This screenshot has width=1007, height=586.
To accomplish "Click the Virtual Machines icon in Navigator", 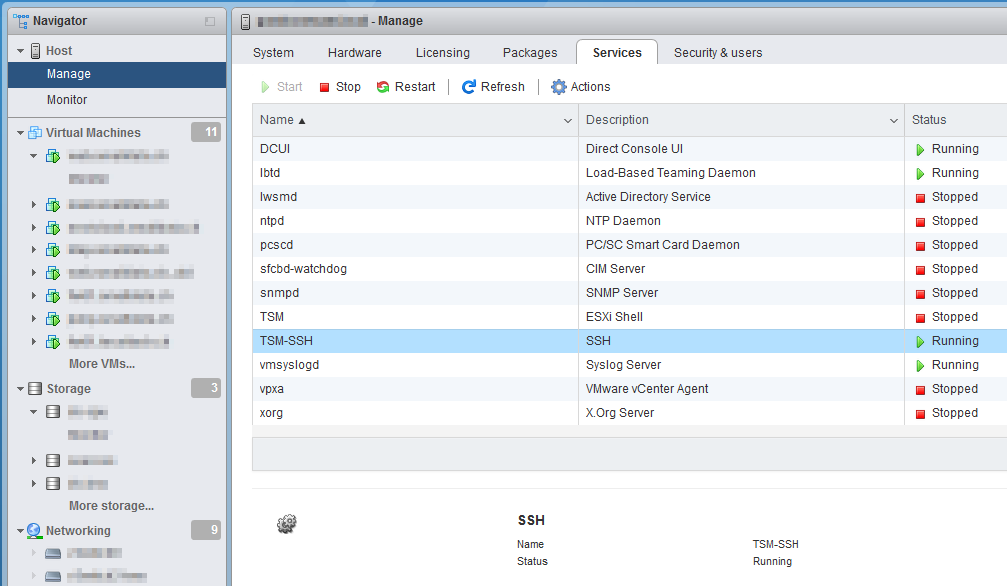I will [x=35, y=133].
